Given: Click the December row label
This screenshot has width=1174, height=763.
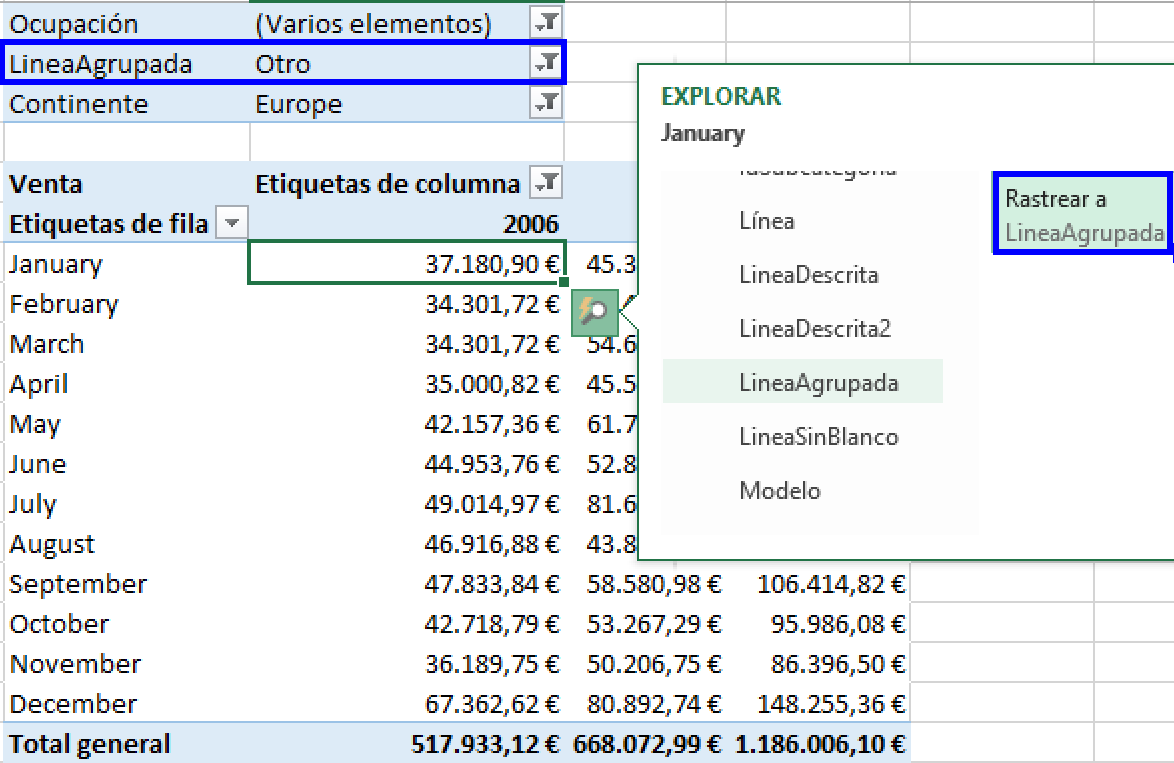Looking at the screenshot, I should click(x=73, y=704).
